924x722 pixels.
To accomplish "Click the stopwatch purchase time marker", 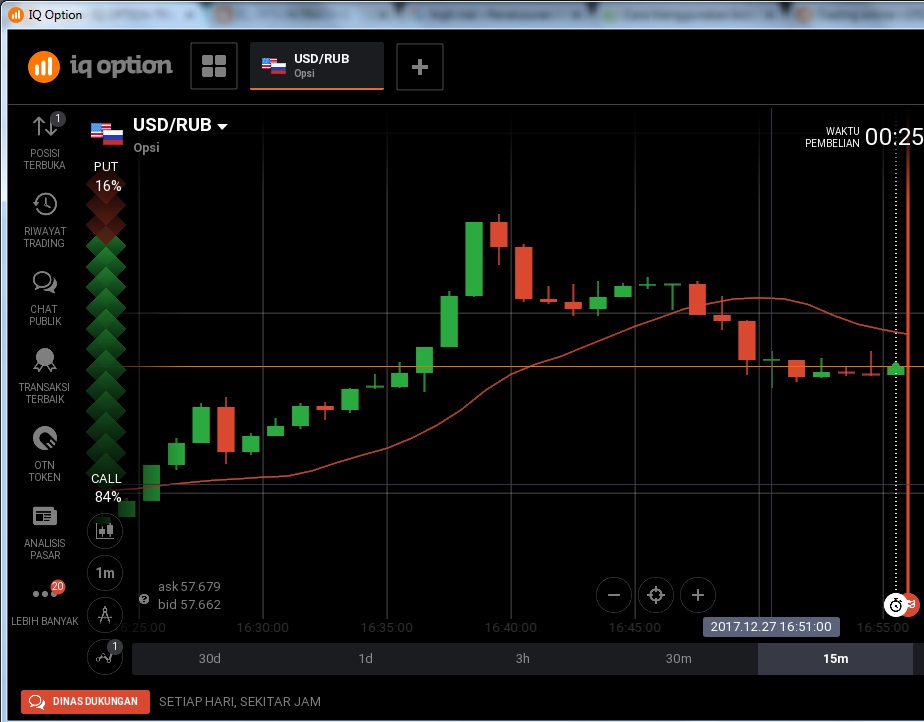I will [x=895, y=605].
